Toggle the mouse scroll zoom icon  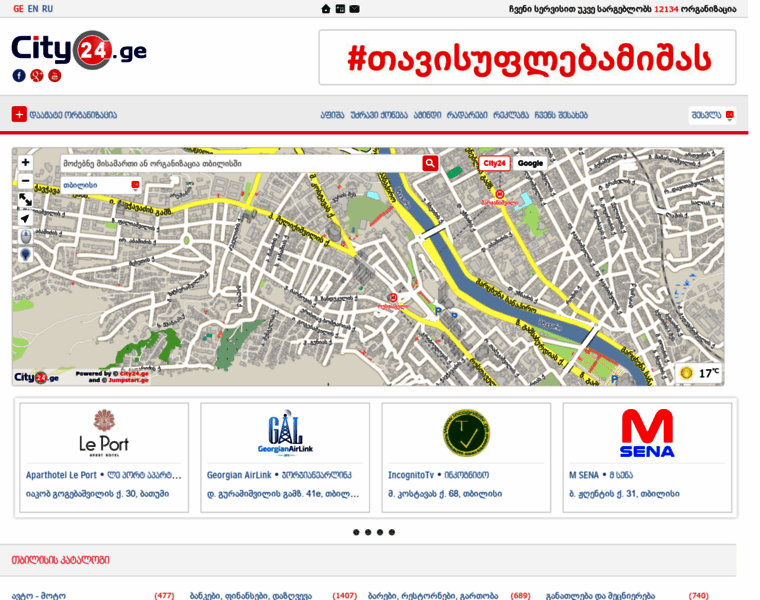[26, 237]
